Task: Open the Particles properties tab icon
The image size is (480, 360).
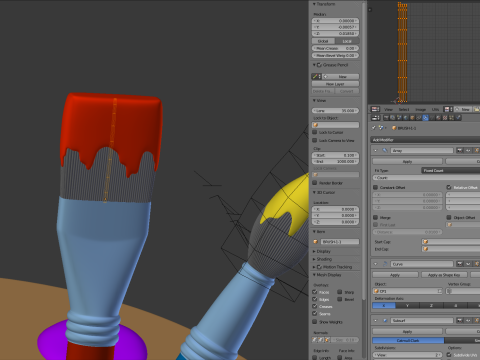Action: (x=451, y=118)
